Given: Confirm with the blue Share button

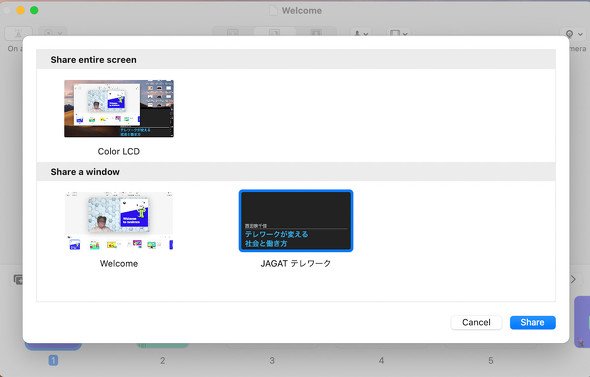Looking at the screenshot, I should tap(532, 322).
